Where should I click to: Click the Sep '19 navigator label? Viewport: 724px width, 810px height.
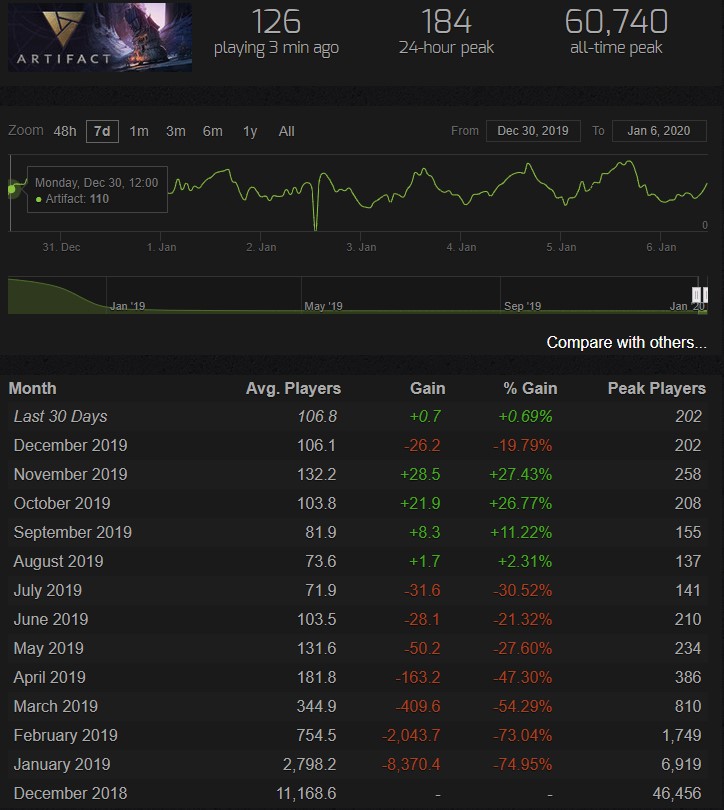(523, 306)
